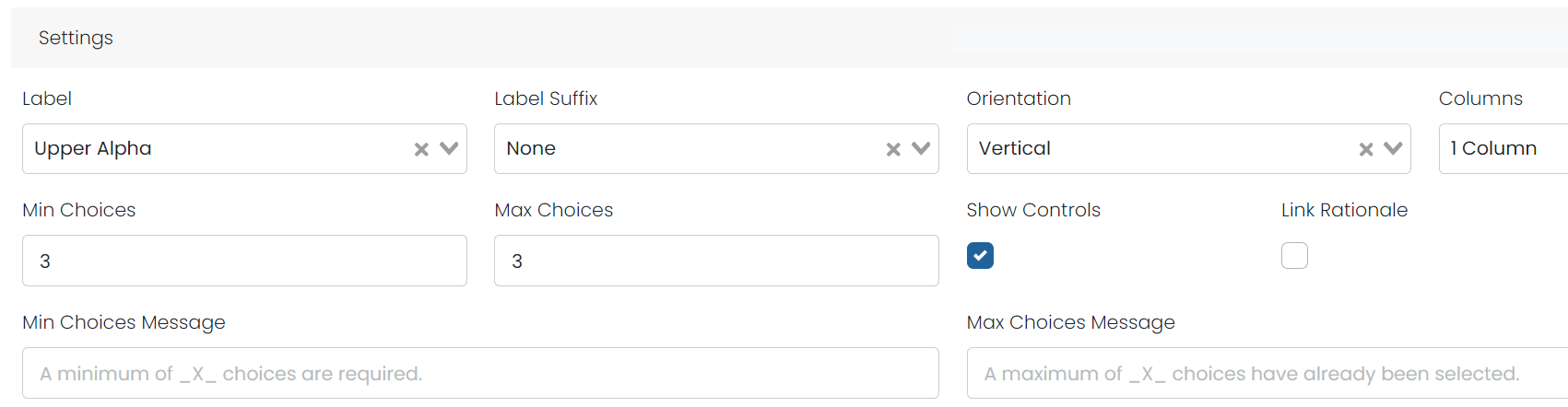
Task: Click the Link Rationale text label
Action: coord(1344,210)
